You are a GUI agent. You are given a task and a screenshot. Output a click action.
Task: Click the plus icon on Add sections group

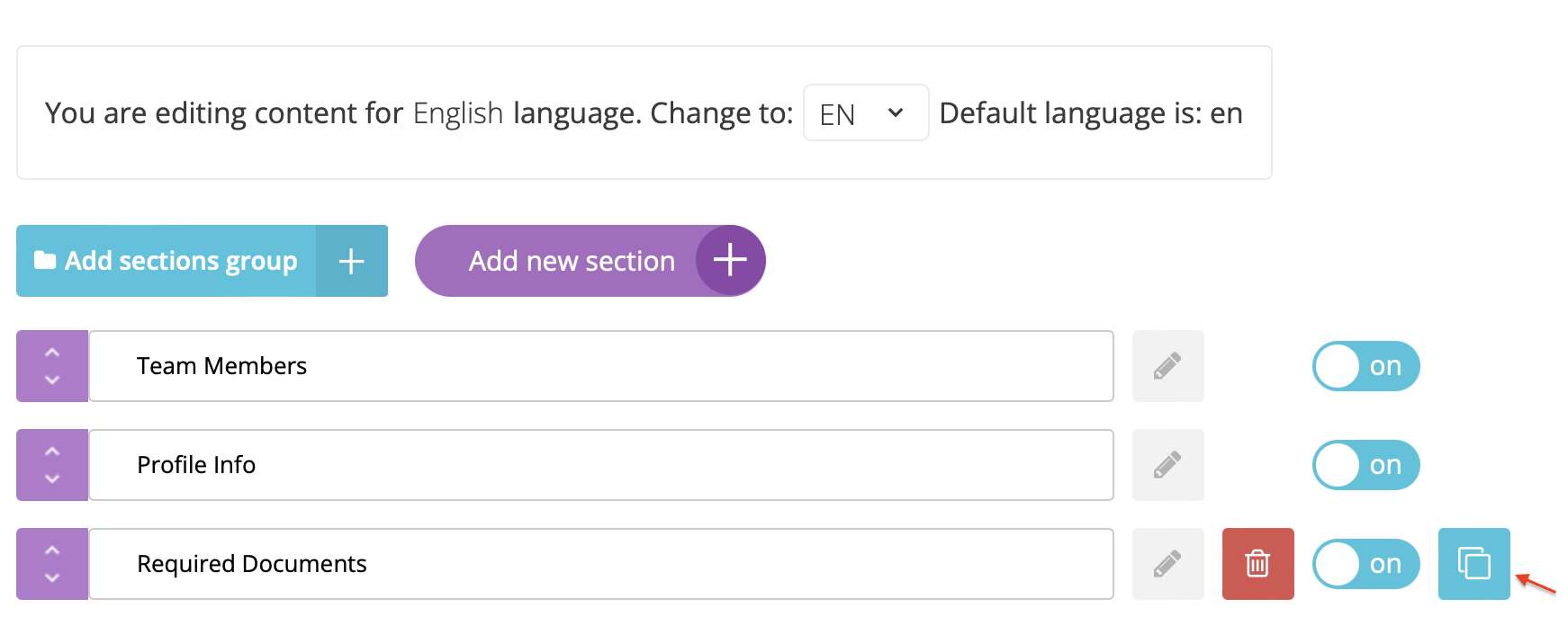pyautogui.click(x=351, y=261)
